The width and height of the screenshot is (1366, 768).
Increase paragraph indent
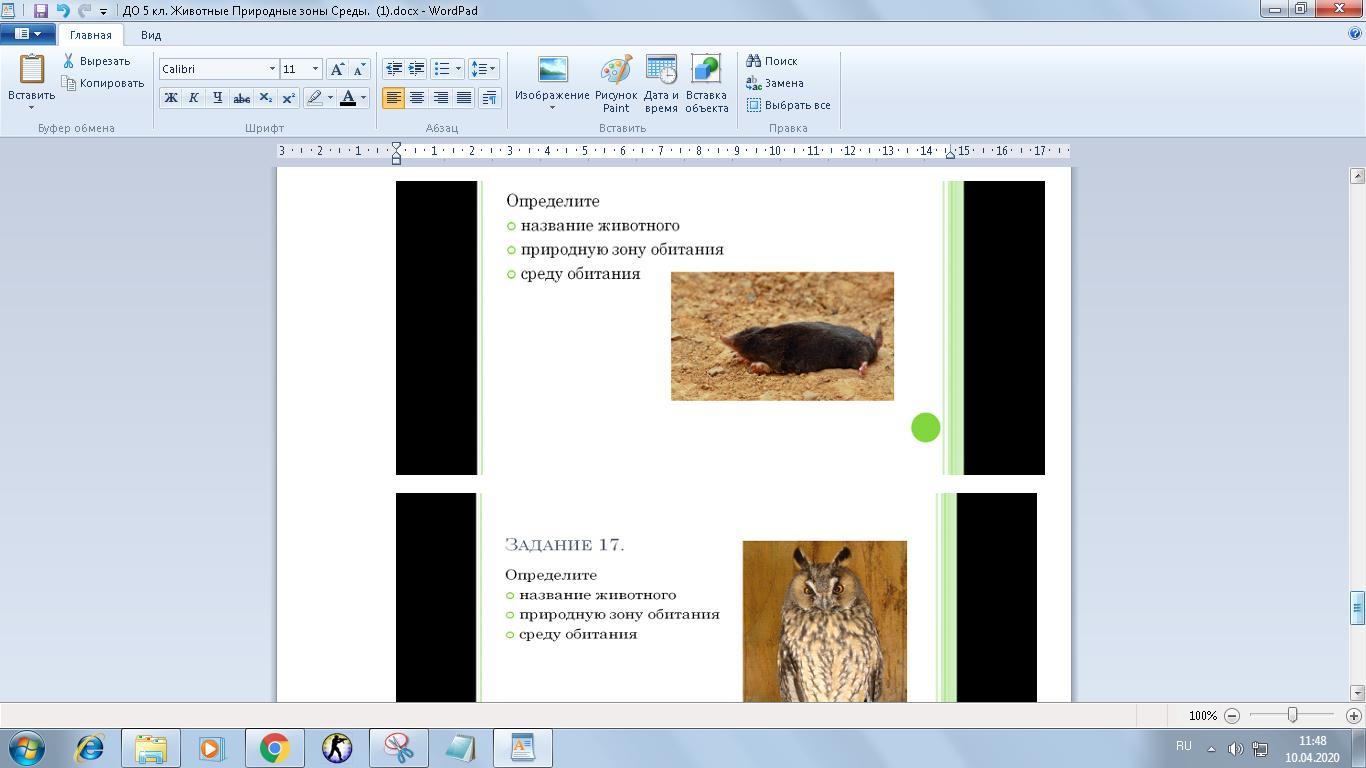[416, 69]
